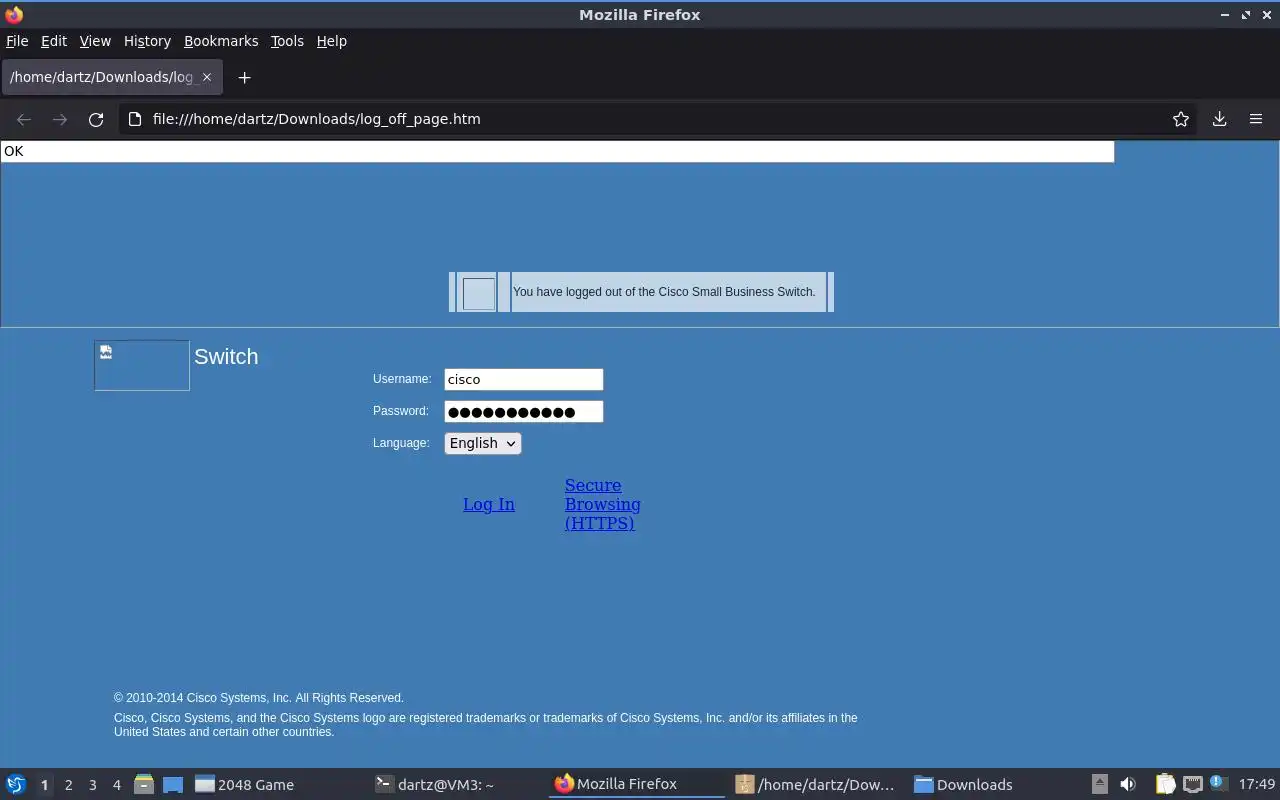The image size is (1280, 800).
Task: Click the update notification tray icon
Action: 1217,783
